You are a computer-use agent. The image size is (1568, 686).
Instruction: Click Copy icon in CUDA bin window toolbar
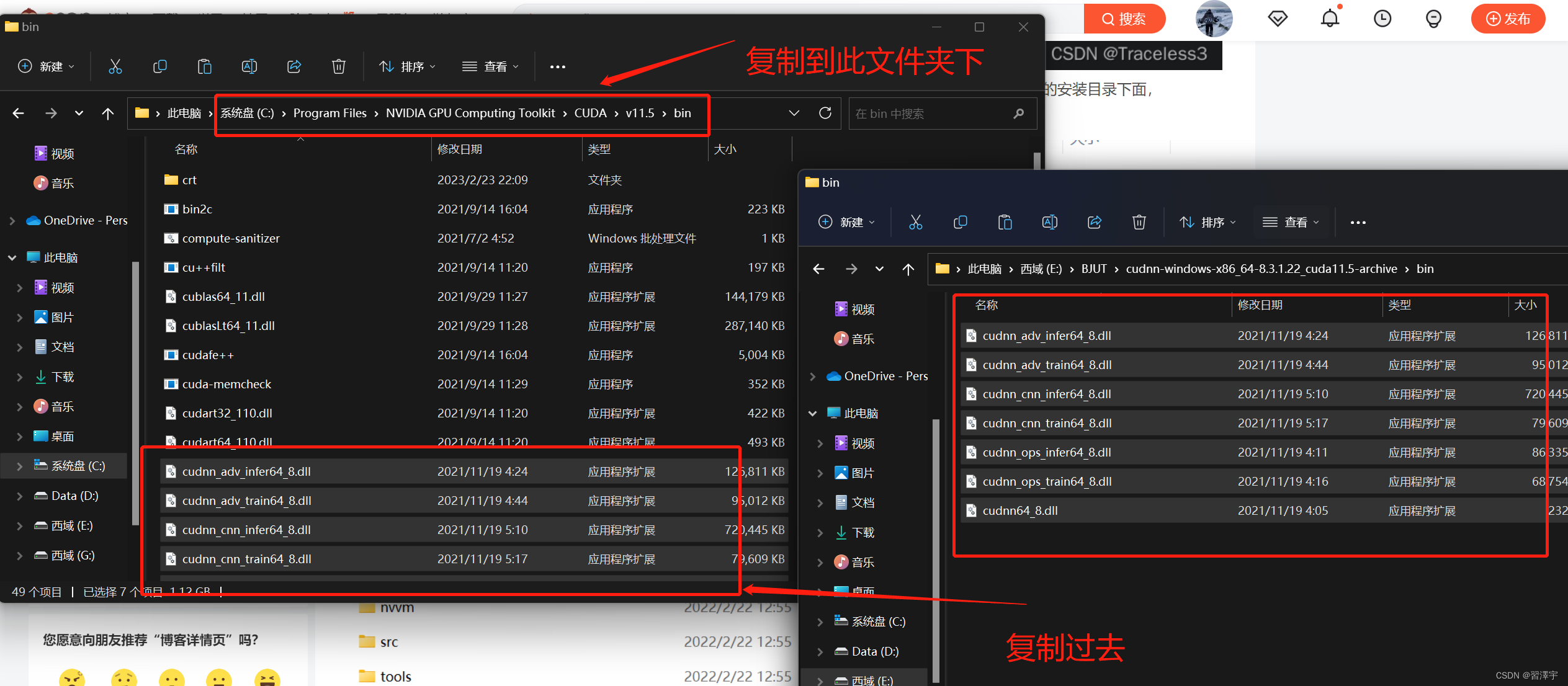point(160,66)
